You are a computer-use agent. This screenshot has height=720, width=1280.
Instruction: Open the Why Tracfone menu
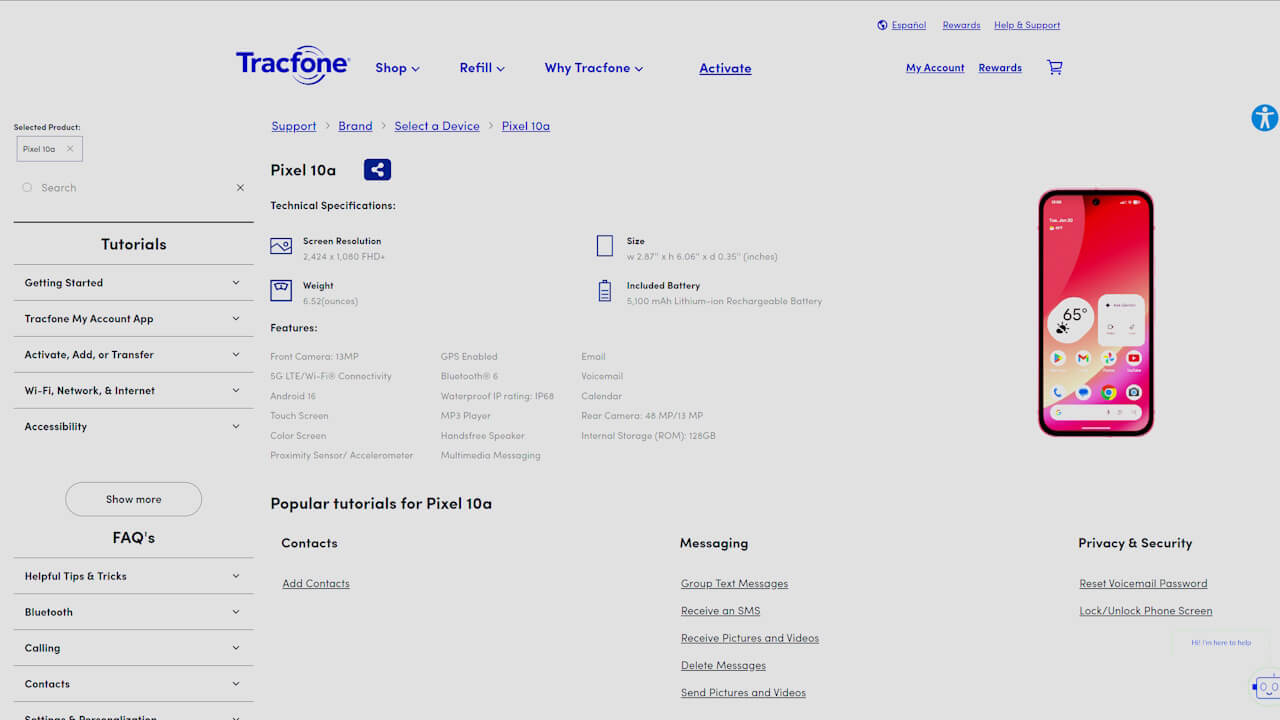pos(593,68)
